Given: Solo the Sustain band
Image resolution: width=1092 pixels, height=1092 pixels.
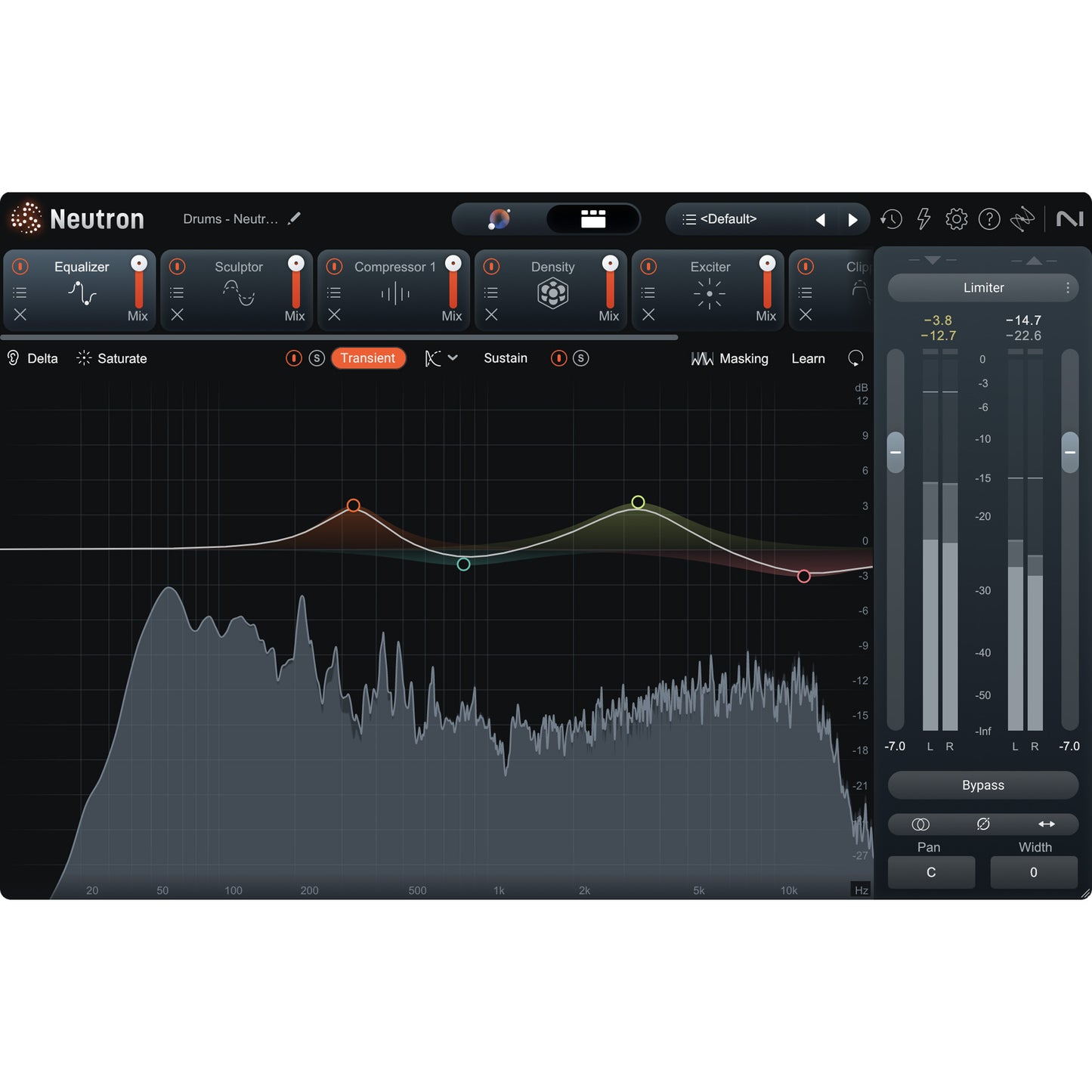Looking at the screenshot, I should coord(580,358).
